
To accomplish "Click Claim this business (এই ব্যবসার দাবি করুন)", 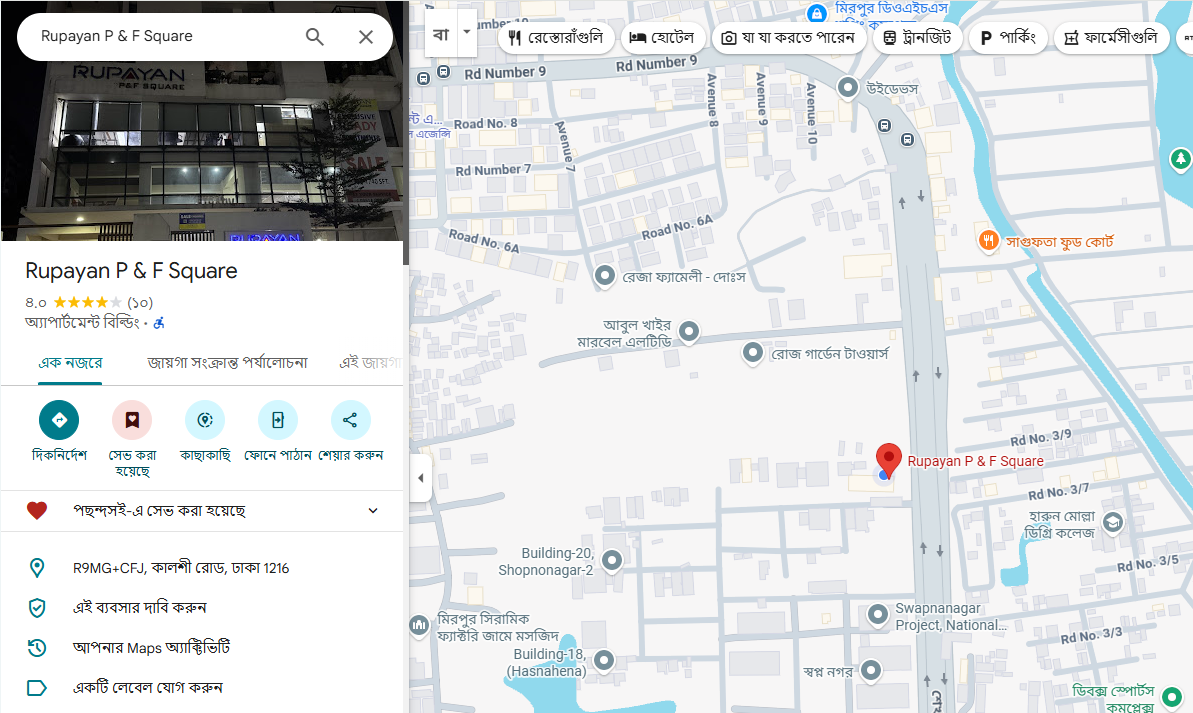I will tap(139, 607).
